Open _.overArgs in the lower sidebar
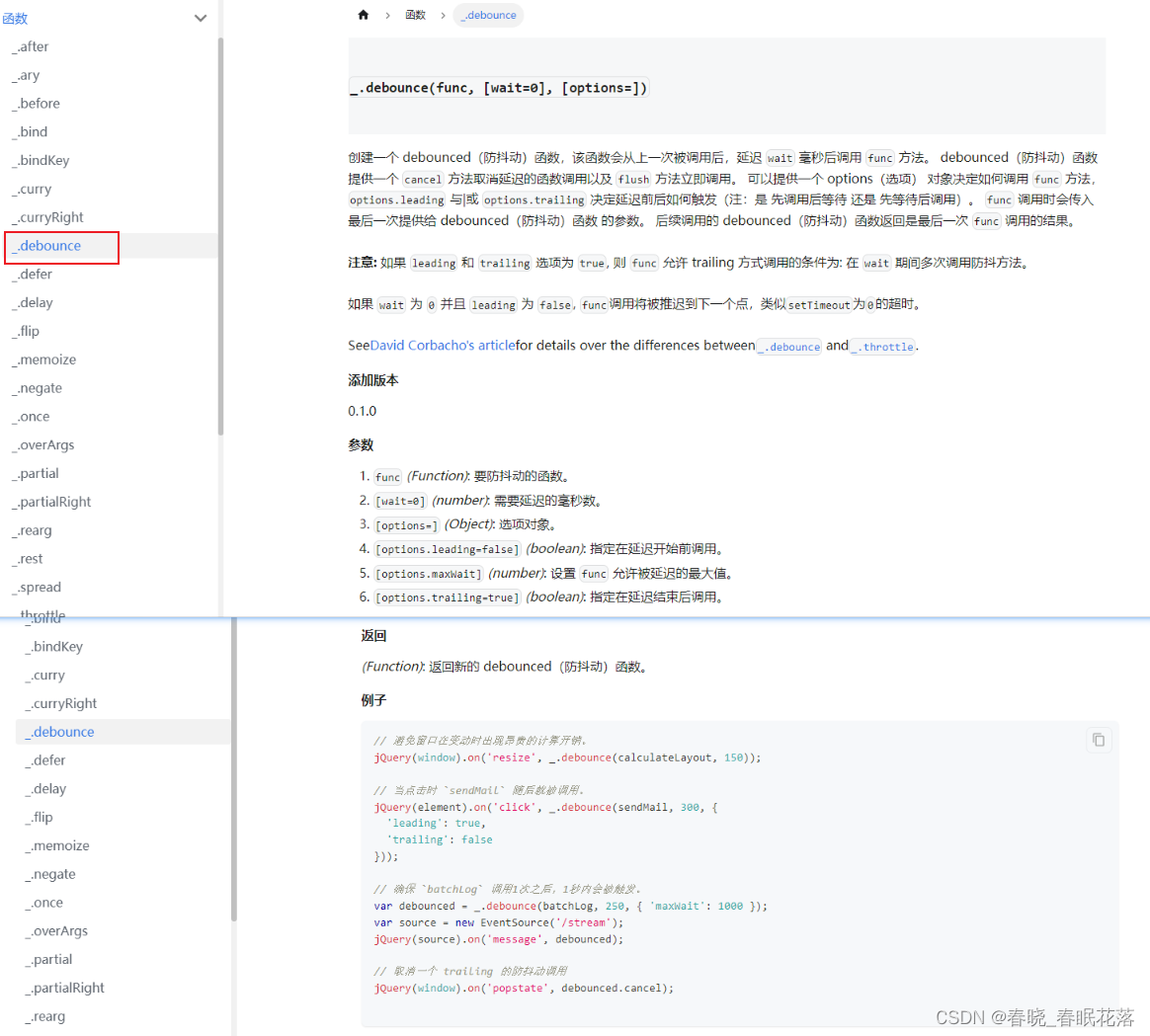The width and height of the screenshot is (1150, 1036). point(56,931)
